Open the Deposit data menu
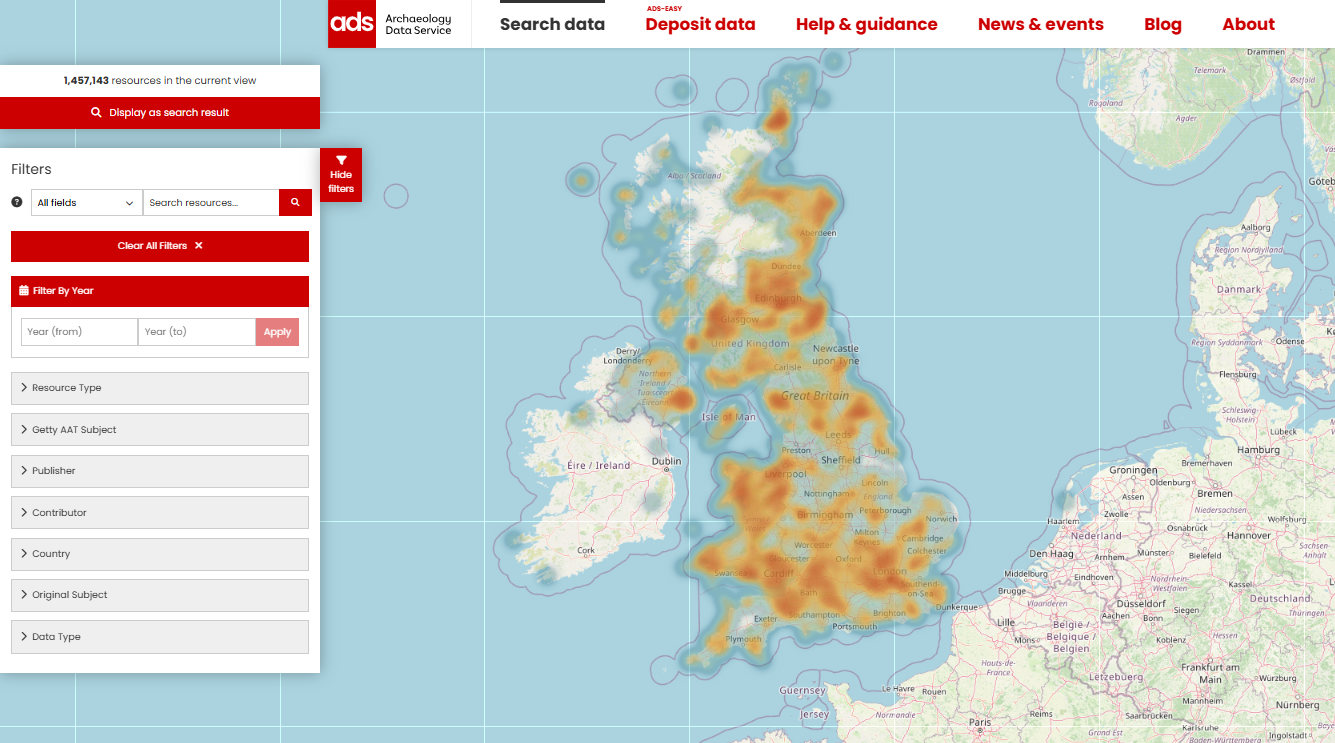Image resolution: width=1335 pixels, height=743 pixels. pyautogui.click(x=700, y=25)
